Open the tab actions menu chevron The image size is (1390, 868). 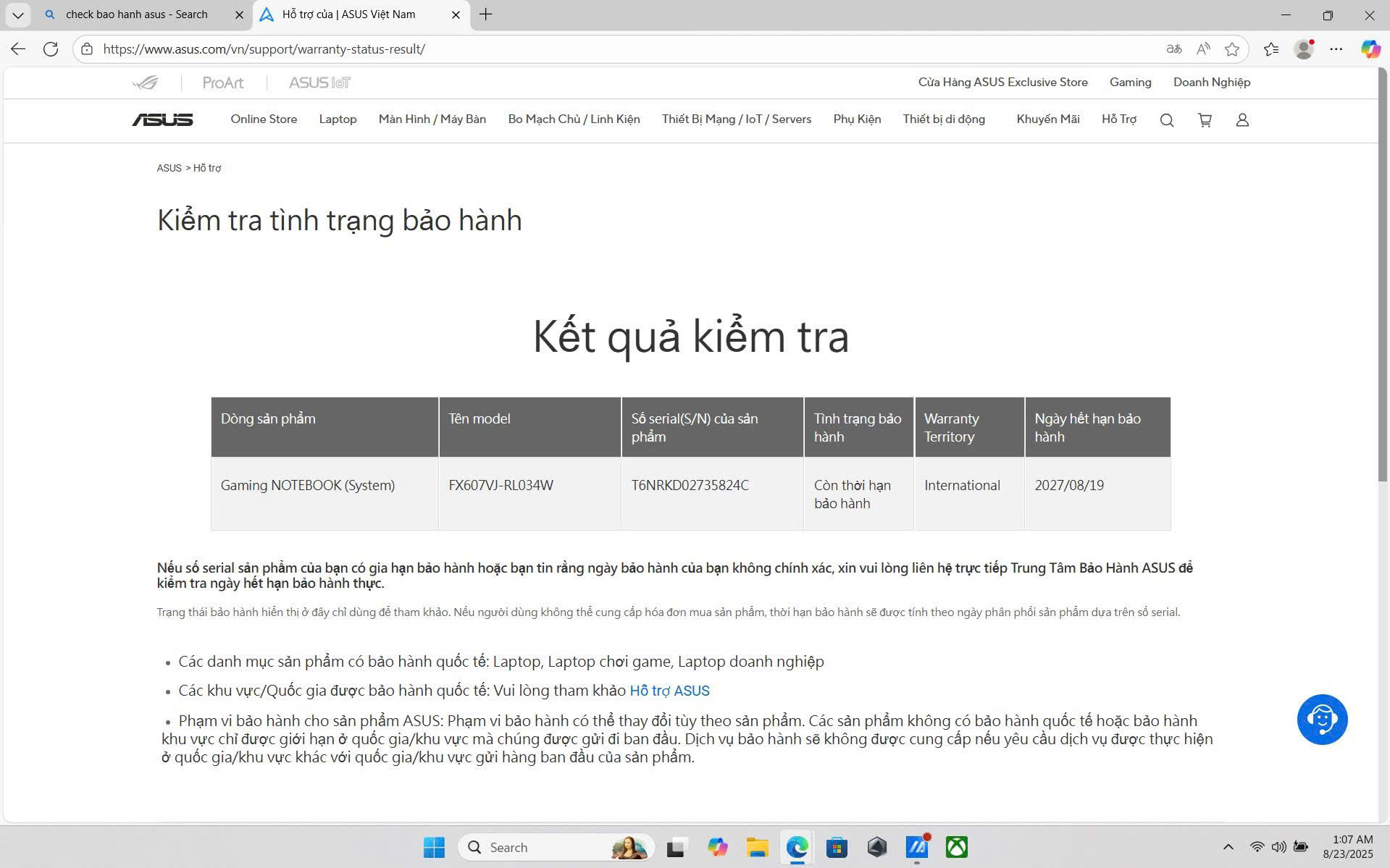(x=17, y=14)
